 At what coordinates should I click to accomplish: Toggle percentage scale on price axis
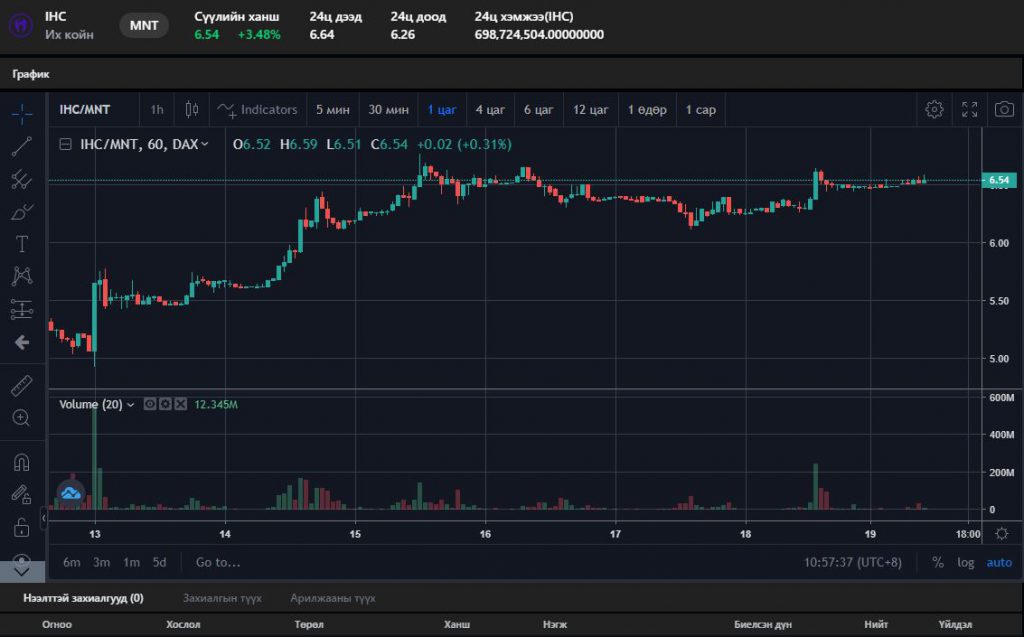click(x=937, y=562)
